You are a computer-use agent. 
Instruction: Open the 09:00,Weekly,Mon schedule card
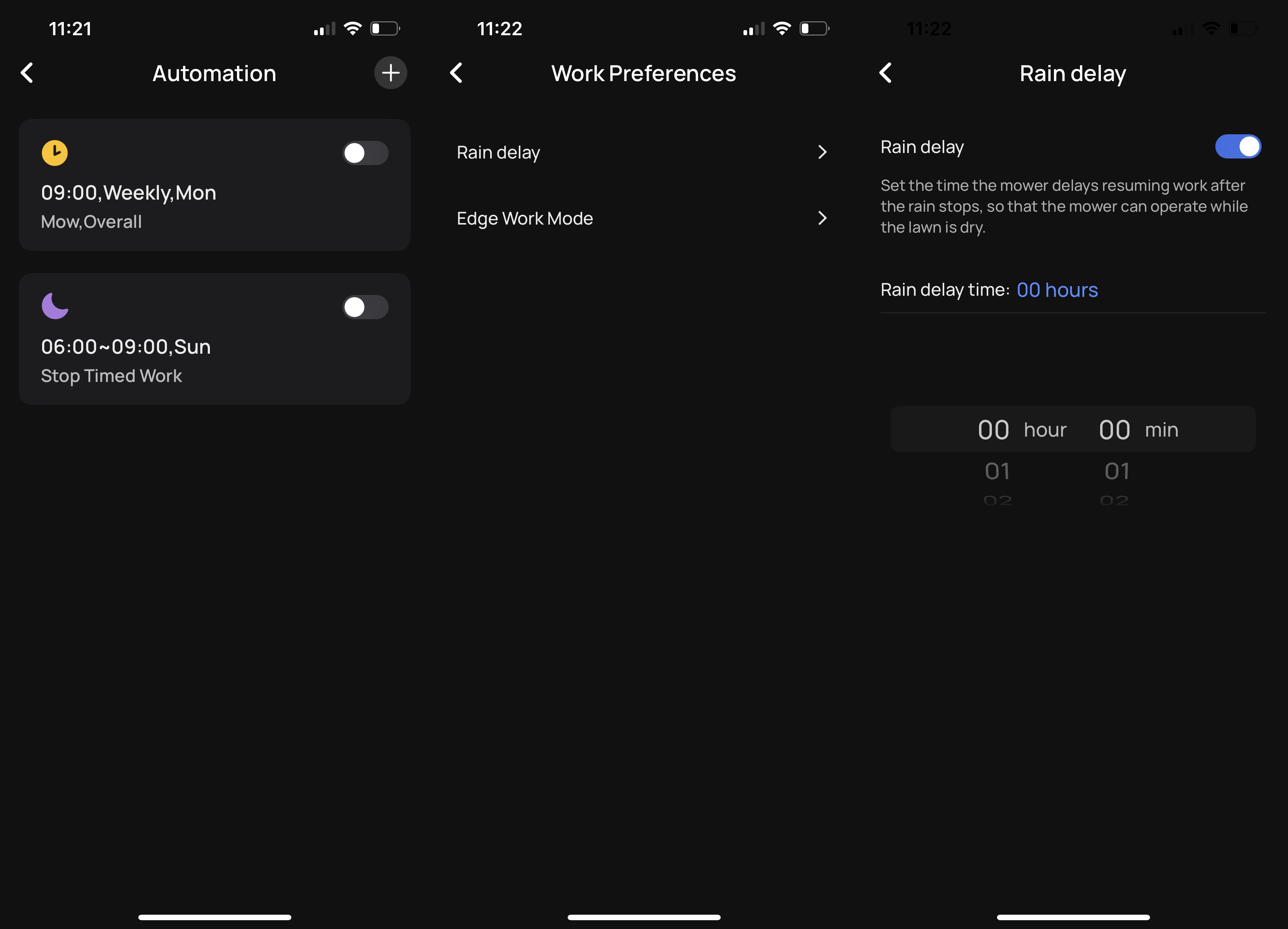click(x=214, y=185)
